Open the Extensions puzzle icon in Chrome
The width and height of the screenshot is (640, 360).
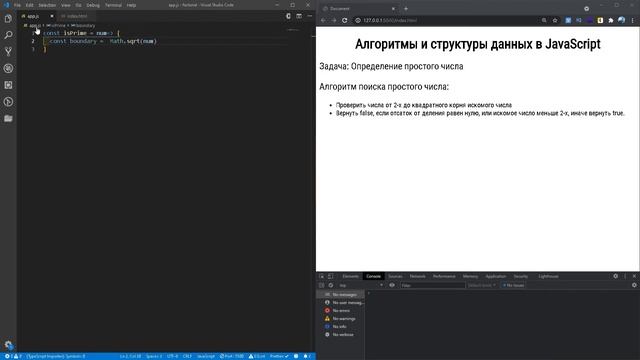pos(611,20)
